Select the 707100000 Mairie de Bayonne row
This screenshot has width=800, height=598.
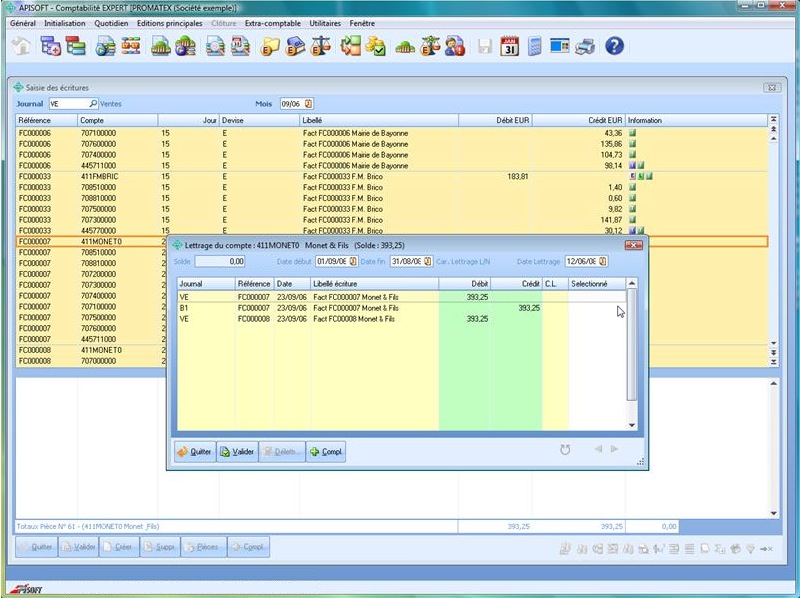click(392, 133)
